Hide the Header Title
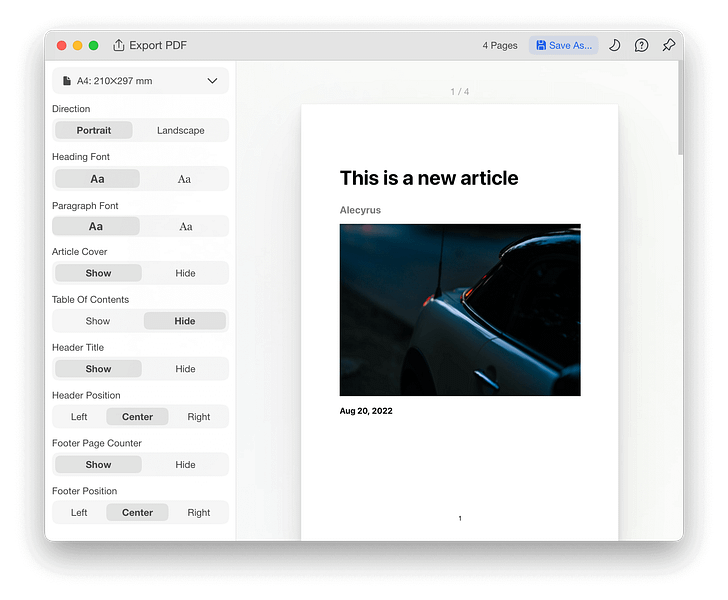The height and width of the screenshot is (600, 728). [x=185, y=369]
